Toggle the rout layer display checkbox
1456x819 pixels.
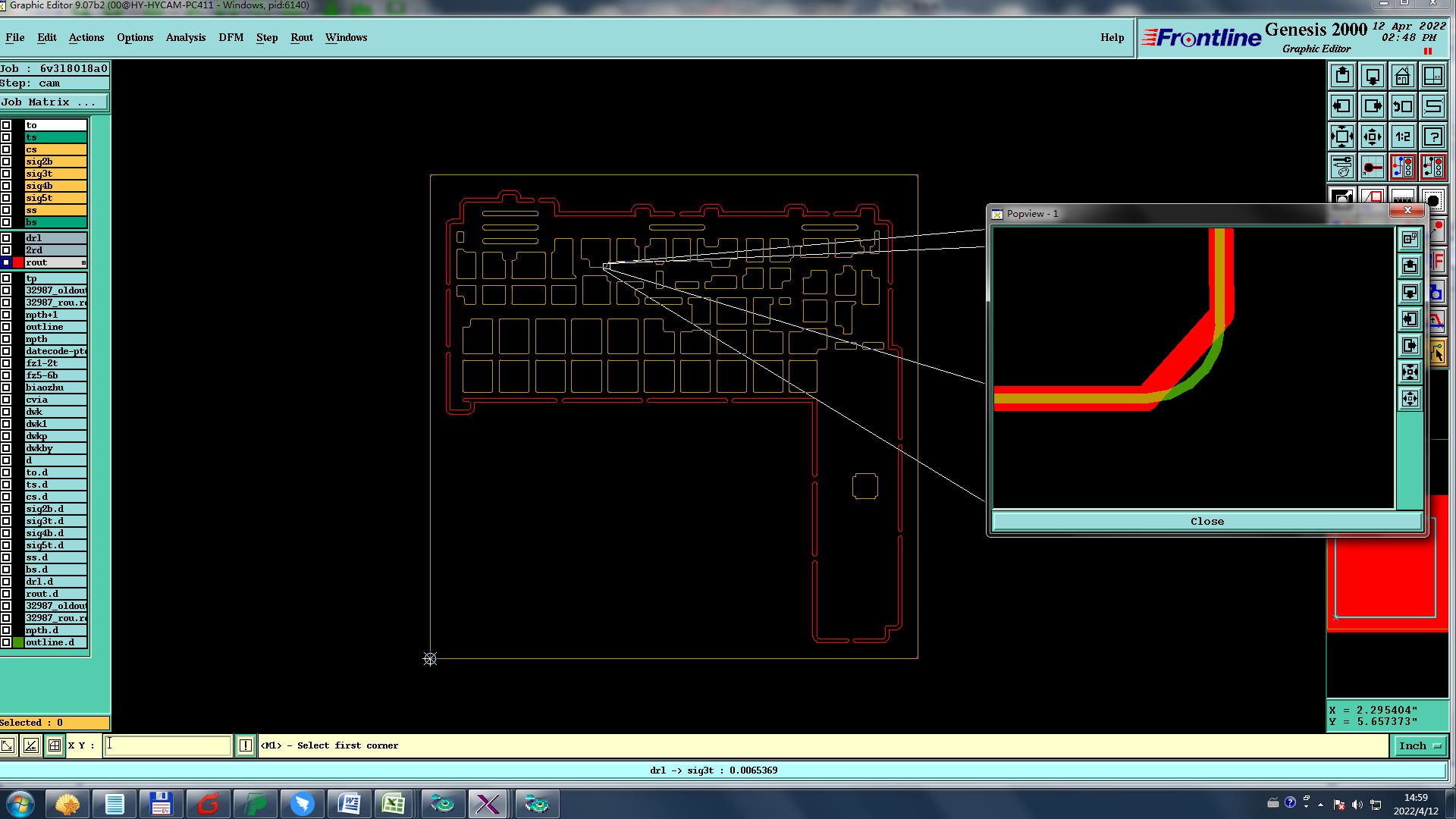[x=6, y=262]
